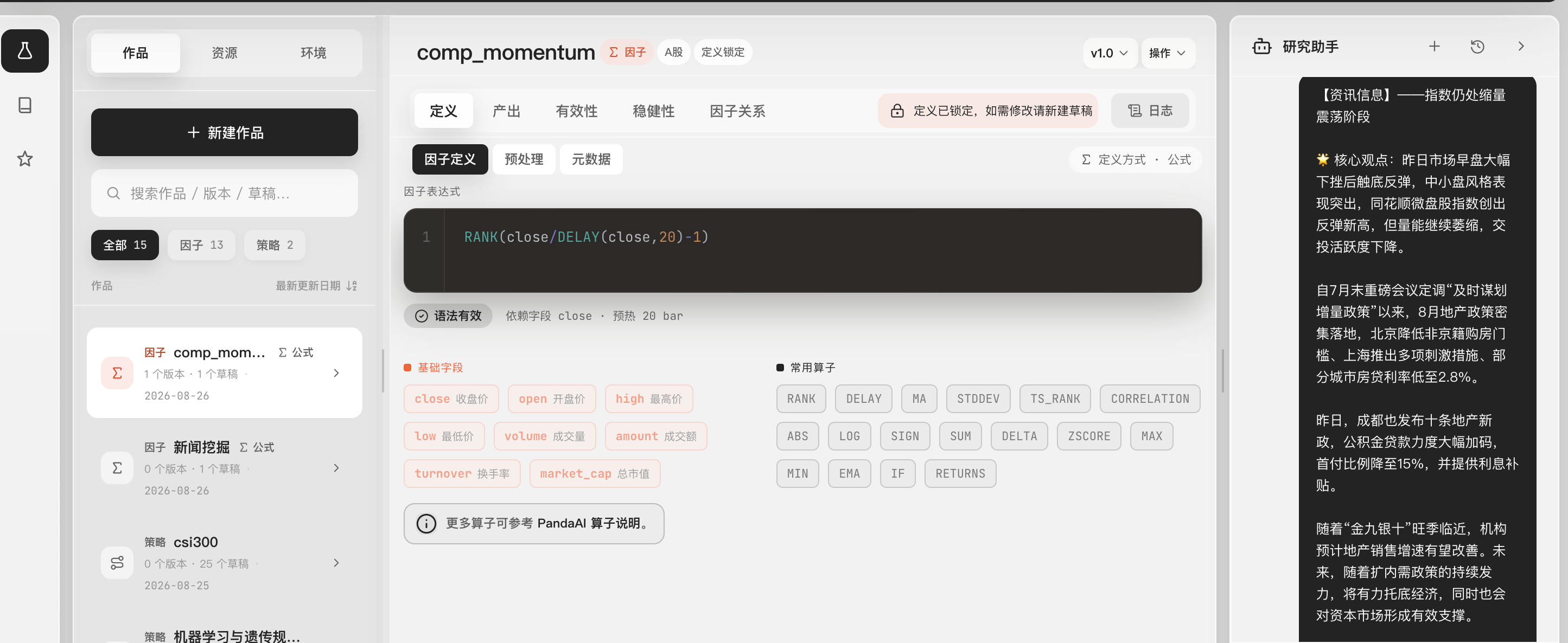Click the info icon beside 更多算子可参考
This screenshot has width=1568, height=643.
click(426, 523)
